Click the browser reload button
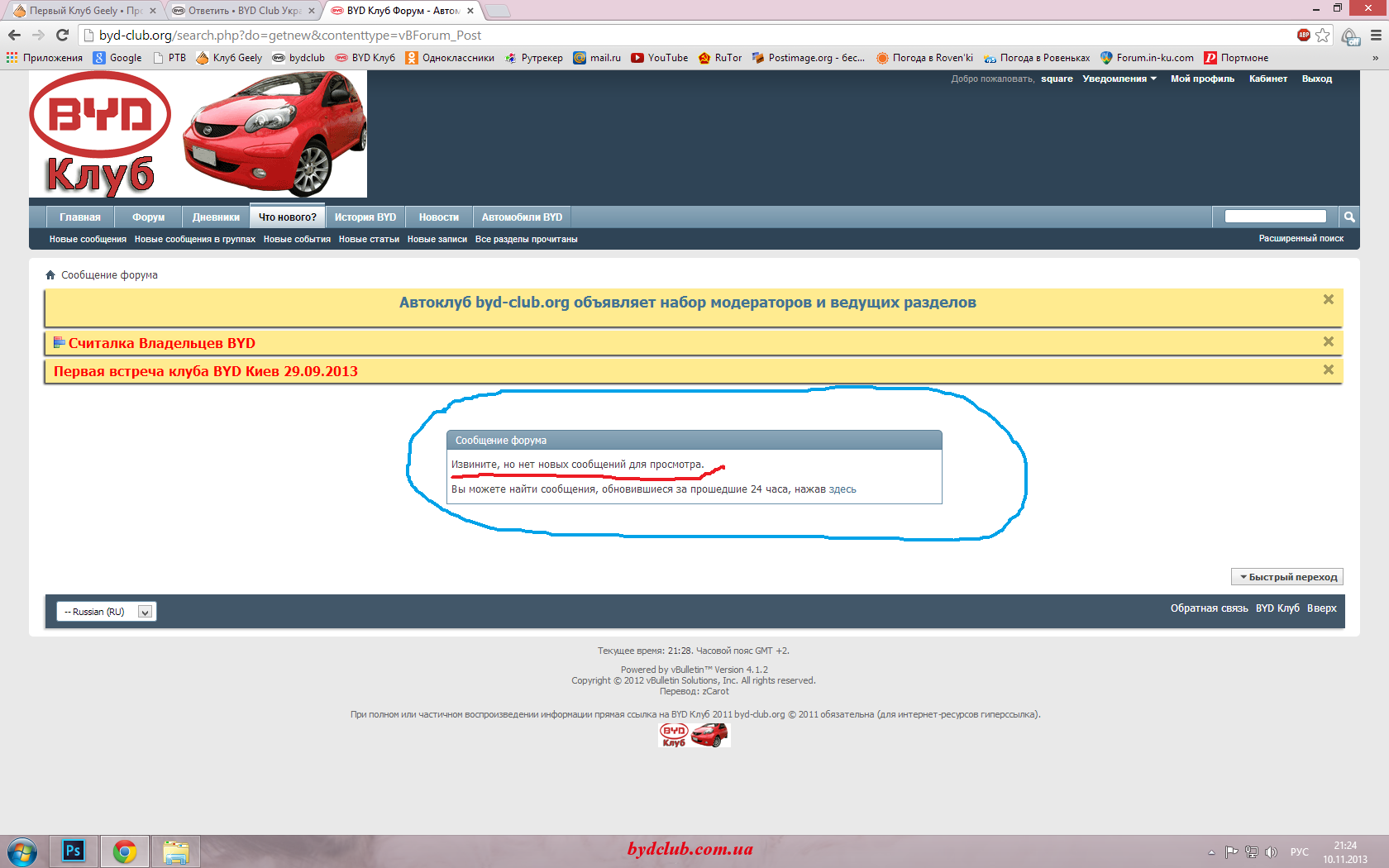 (x=62, y=35)
